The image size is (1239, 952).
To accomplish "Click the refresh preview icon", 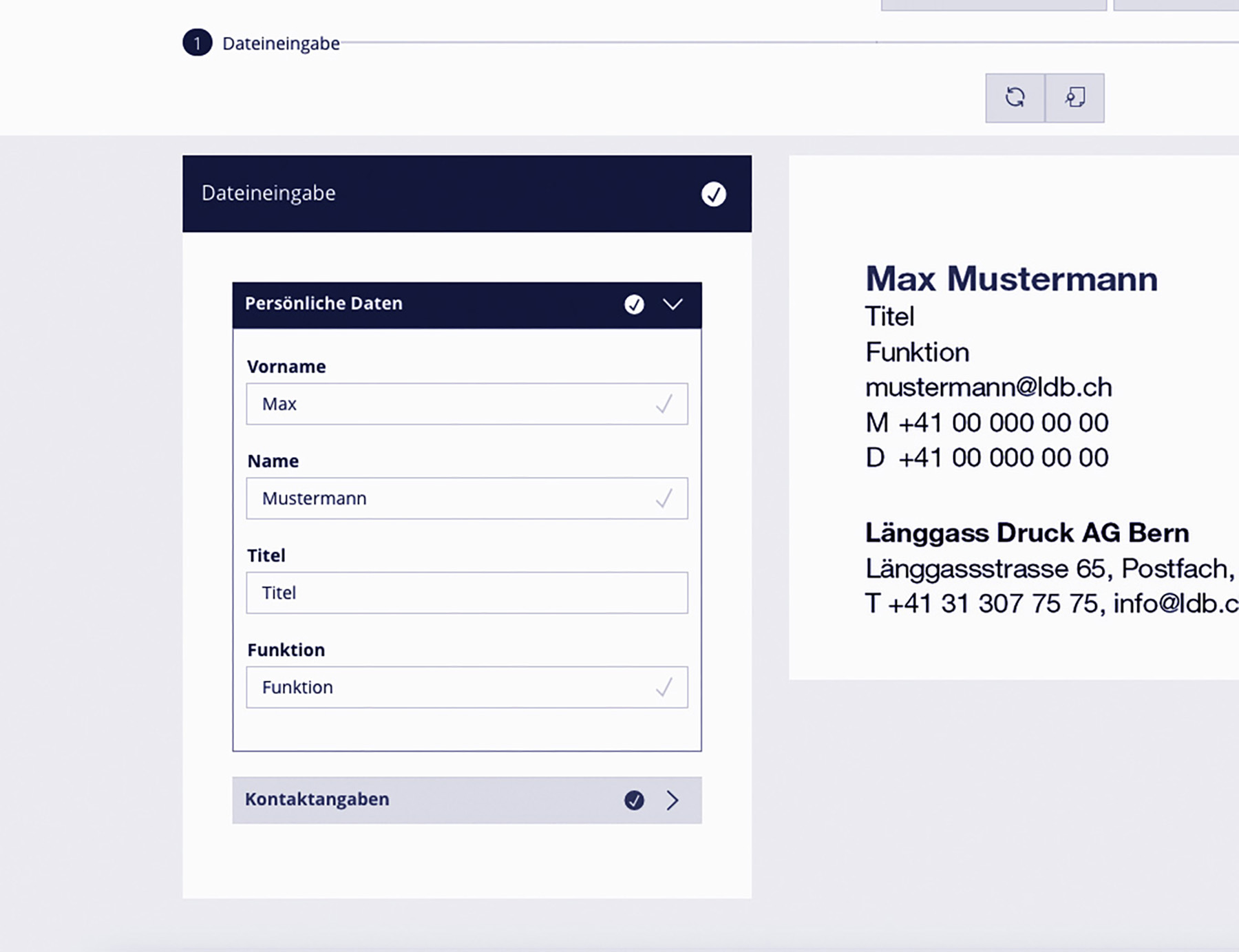I will pos(1015,98).
